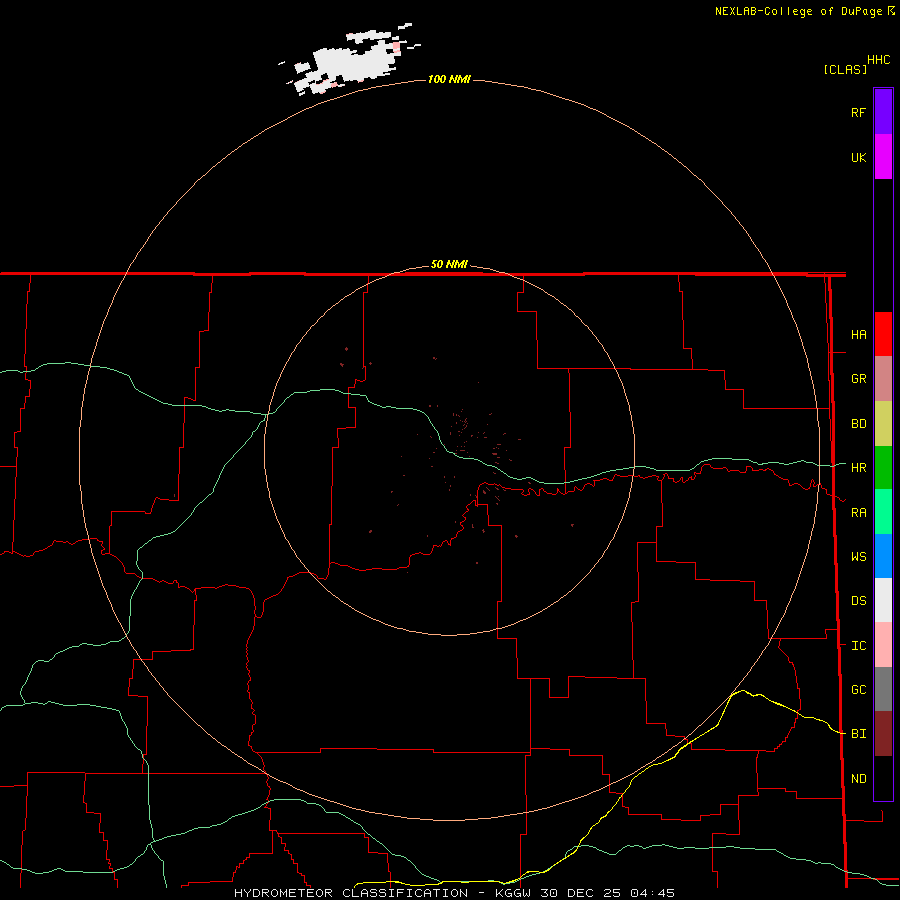Click the 50 NMI range ring label
Screen dimensions: 900x900
449,265
